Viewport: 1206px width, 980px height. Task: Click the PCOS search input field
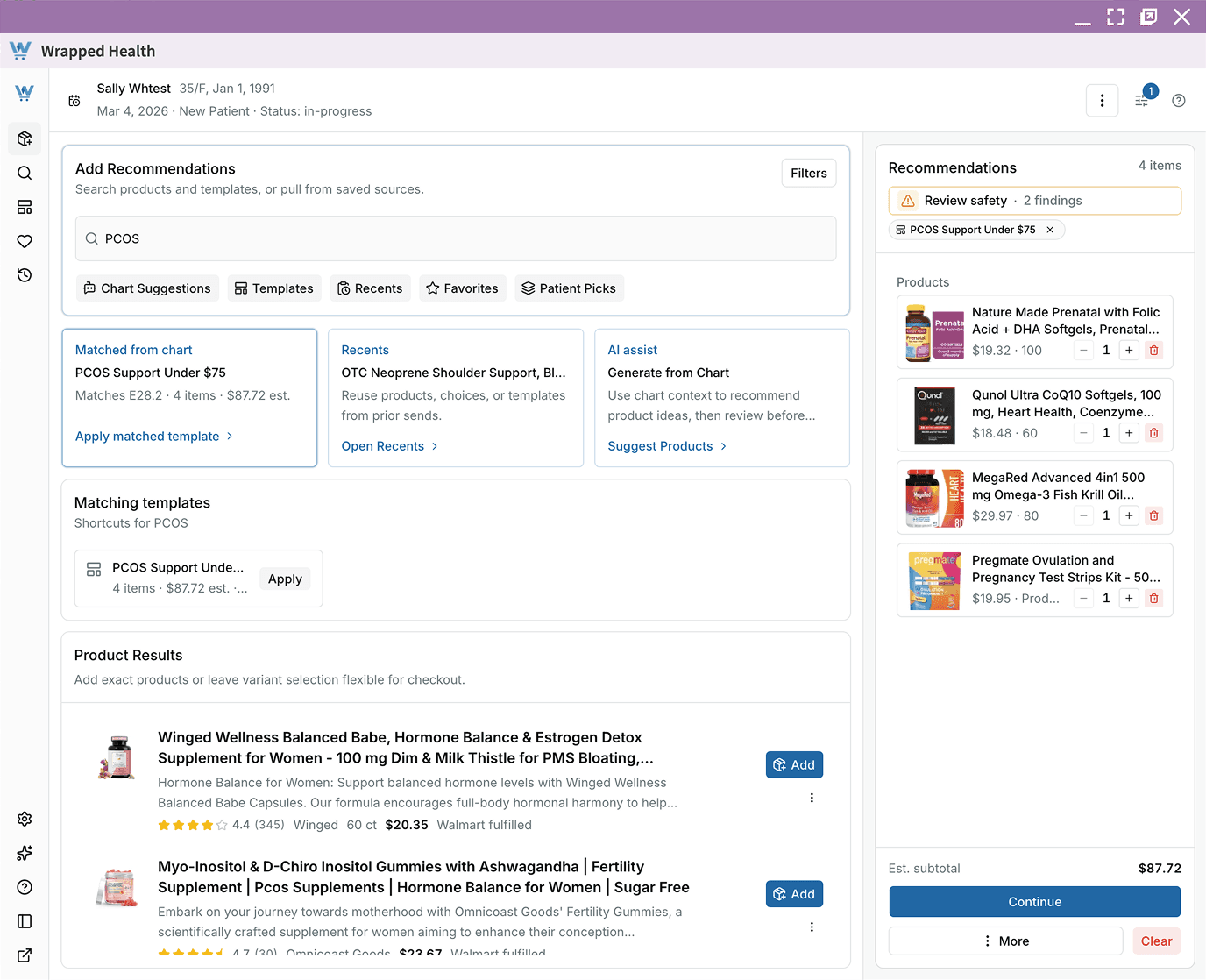coord(456,238)
